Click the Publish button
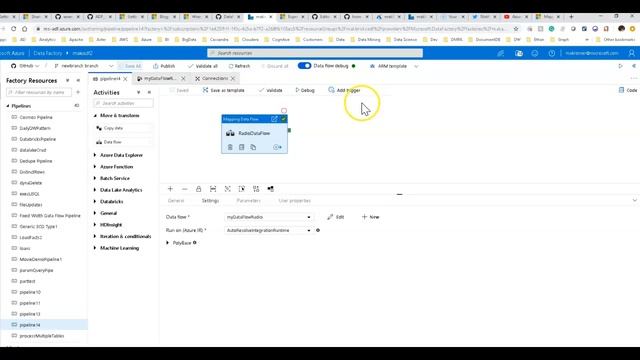Image resolution: width=640 pixels, height=360 pixels. pyautogui.click(x=164, y=66)
